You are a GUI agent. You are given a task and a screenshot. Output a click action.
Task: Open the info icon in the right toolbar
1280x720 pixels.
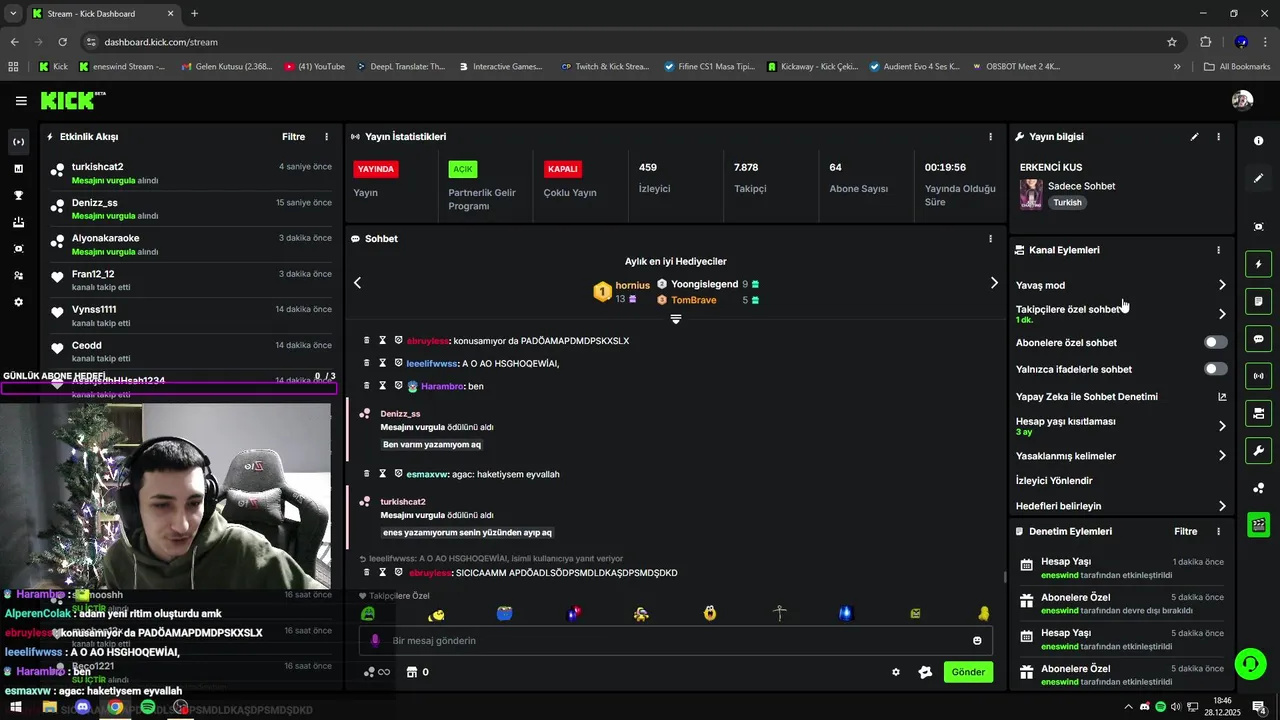point(1259,141)
